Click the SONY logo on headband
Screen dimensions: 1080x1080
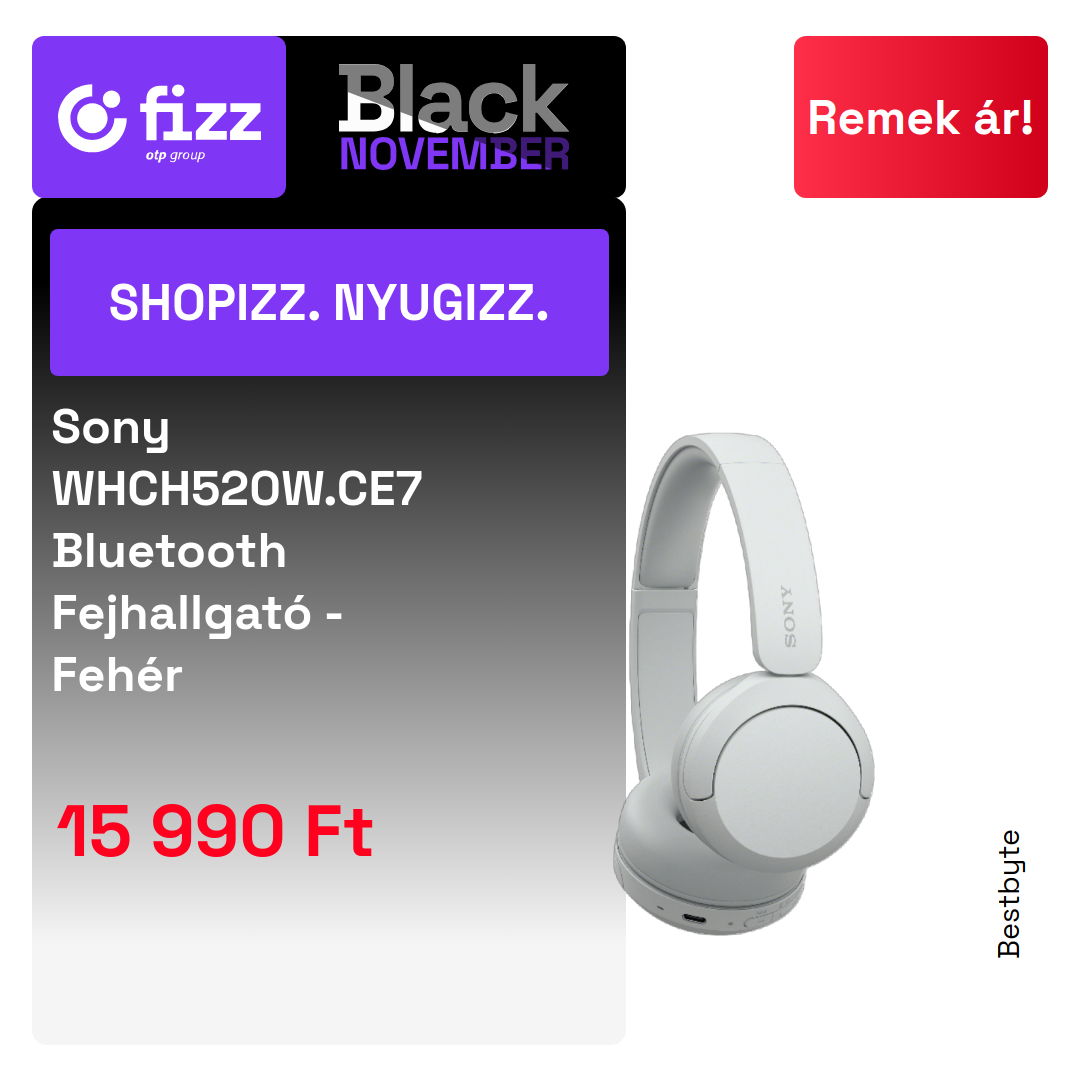[789, 616]
